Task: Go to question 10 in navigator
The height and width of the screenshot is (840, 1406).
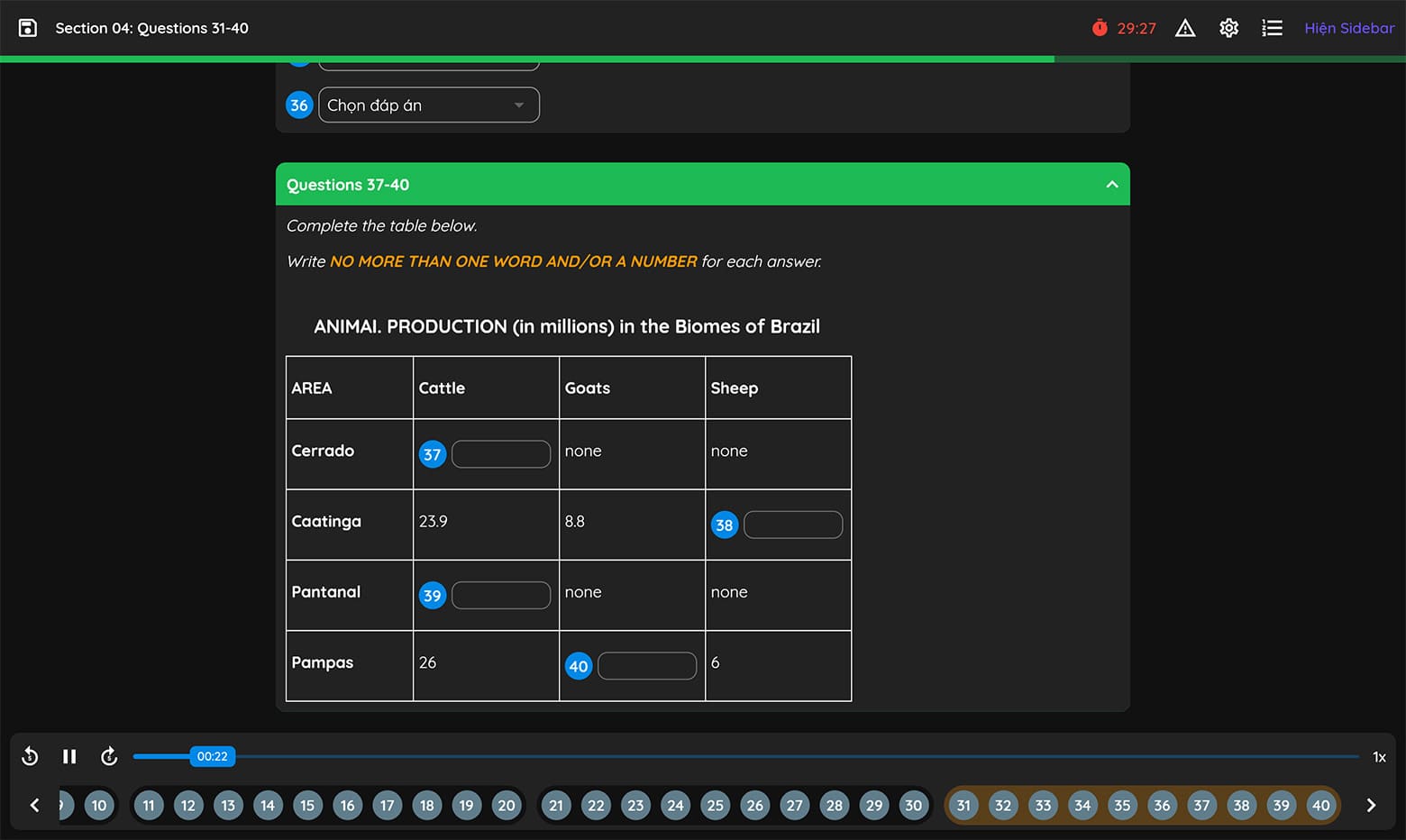Action: point(99,805)
